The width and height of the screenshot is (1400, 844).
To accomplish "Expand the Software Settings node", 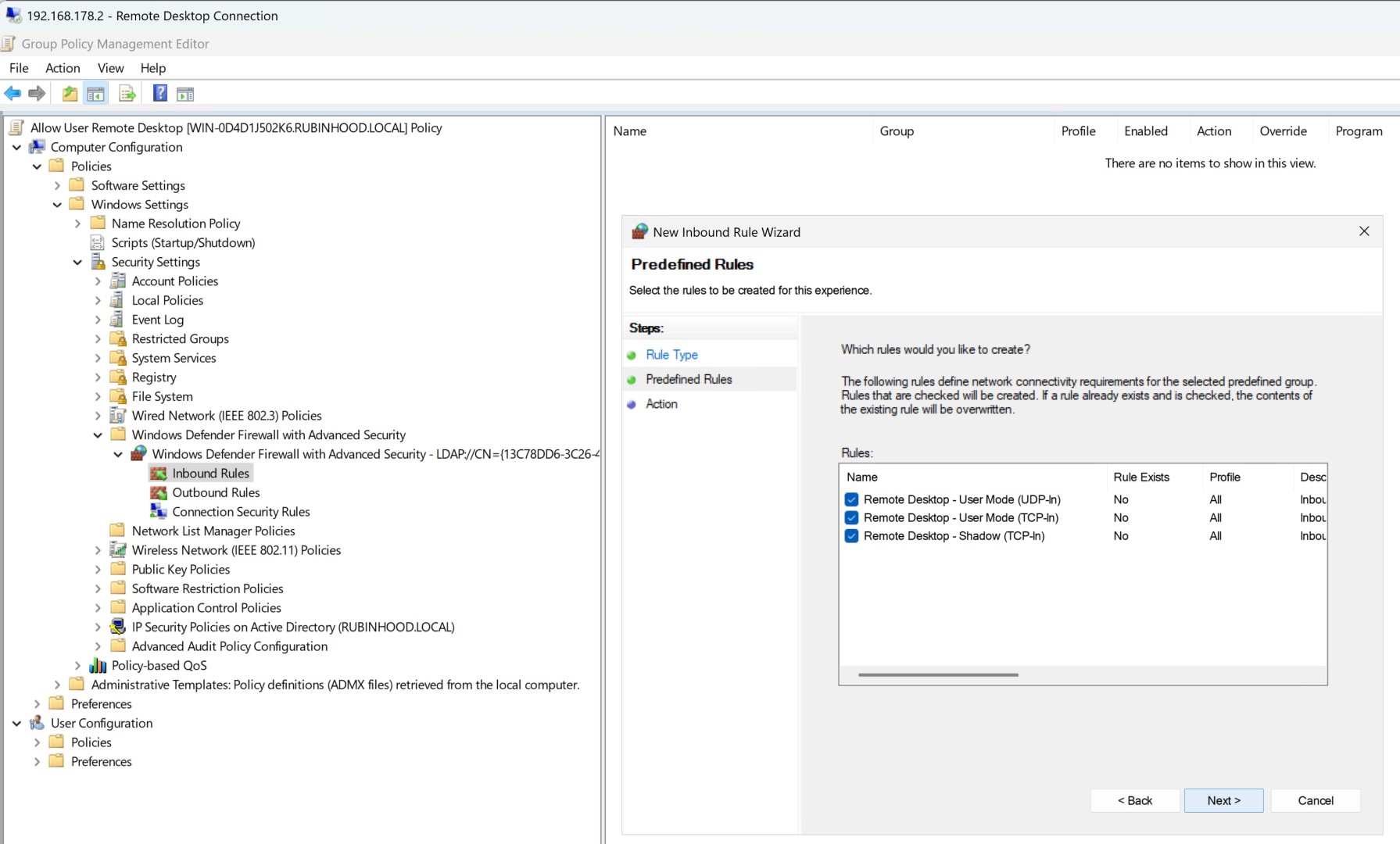I will pos(57,185).
